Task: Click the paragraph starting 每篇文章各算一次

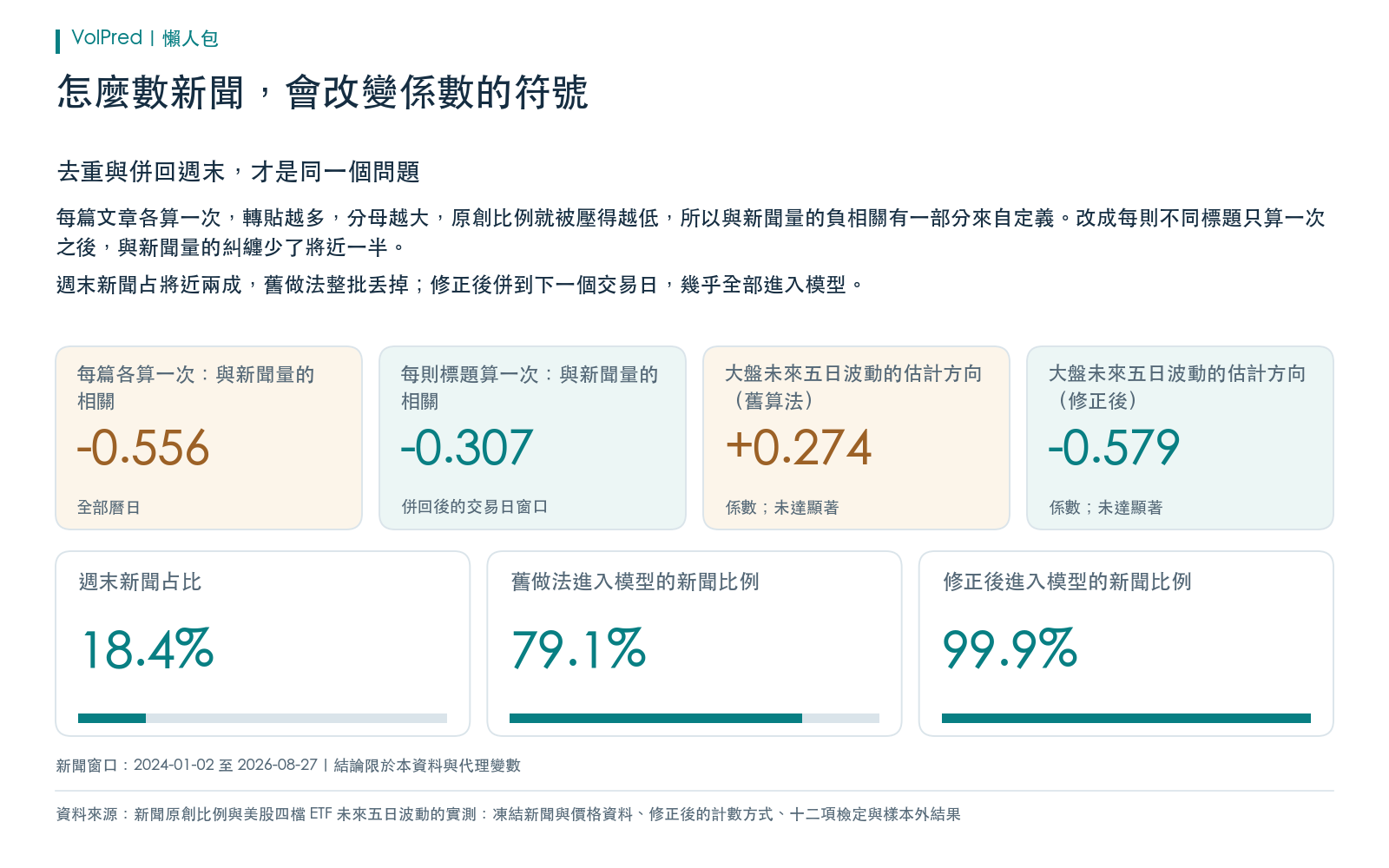Action: (x=691, y=232)
